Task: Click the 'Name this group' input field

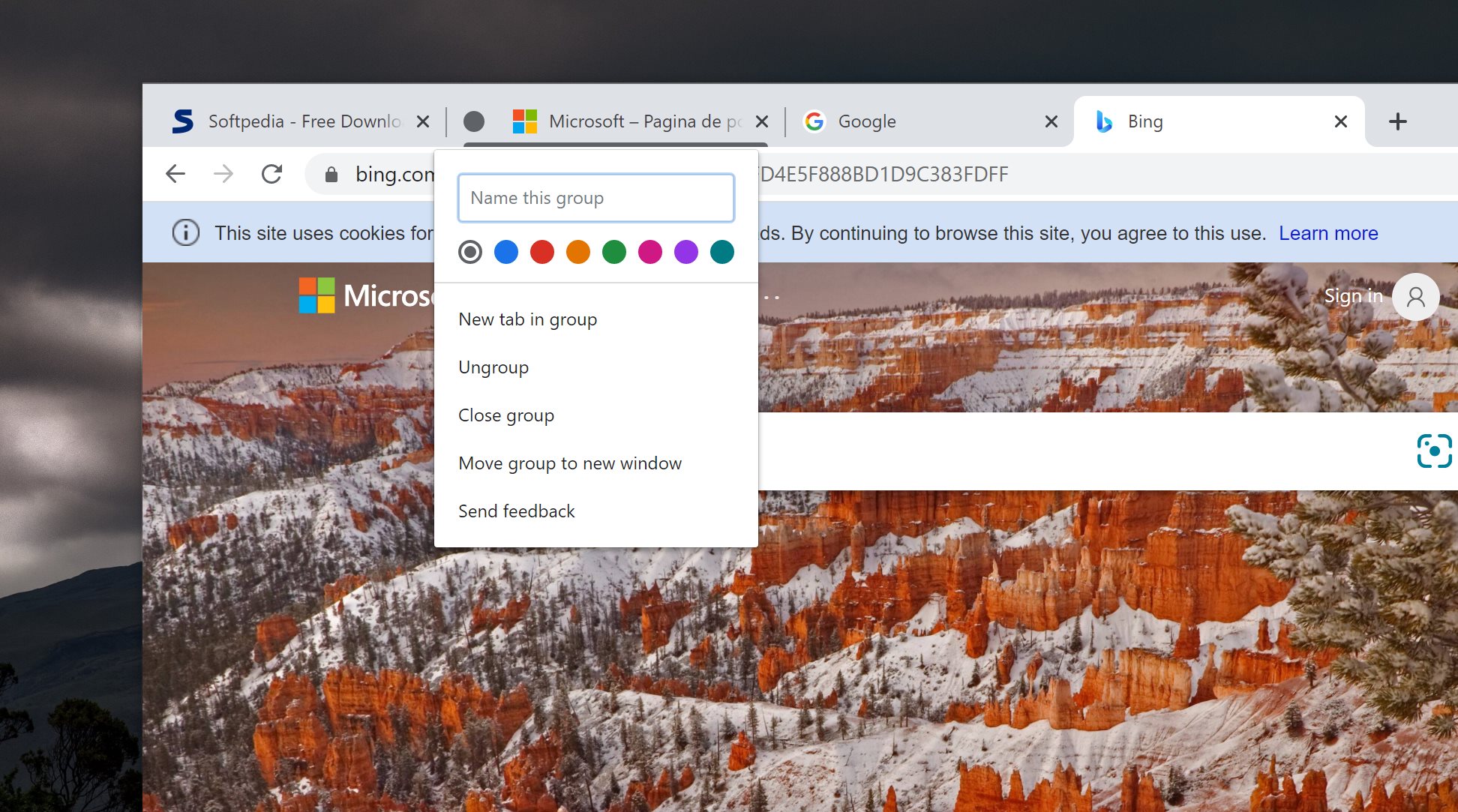Action: [595, 197]
